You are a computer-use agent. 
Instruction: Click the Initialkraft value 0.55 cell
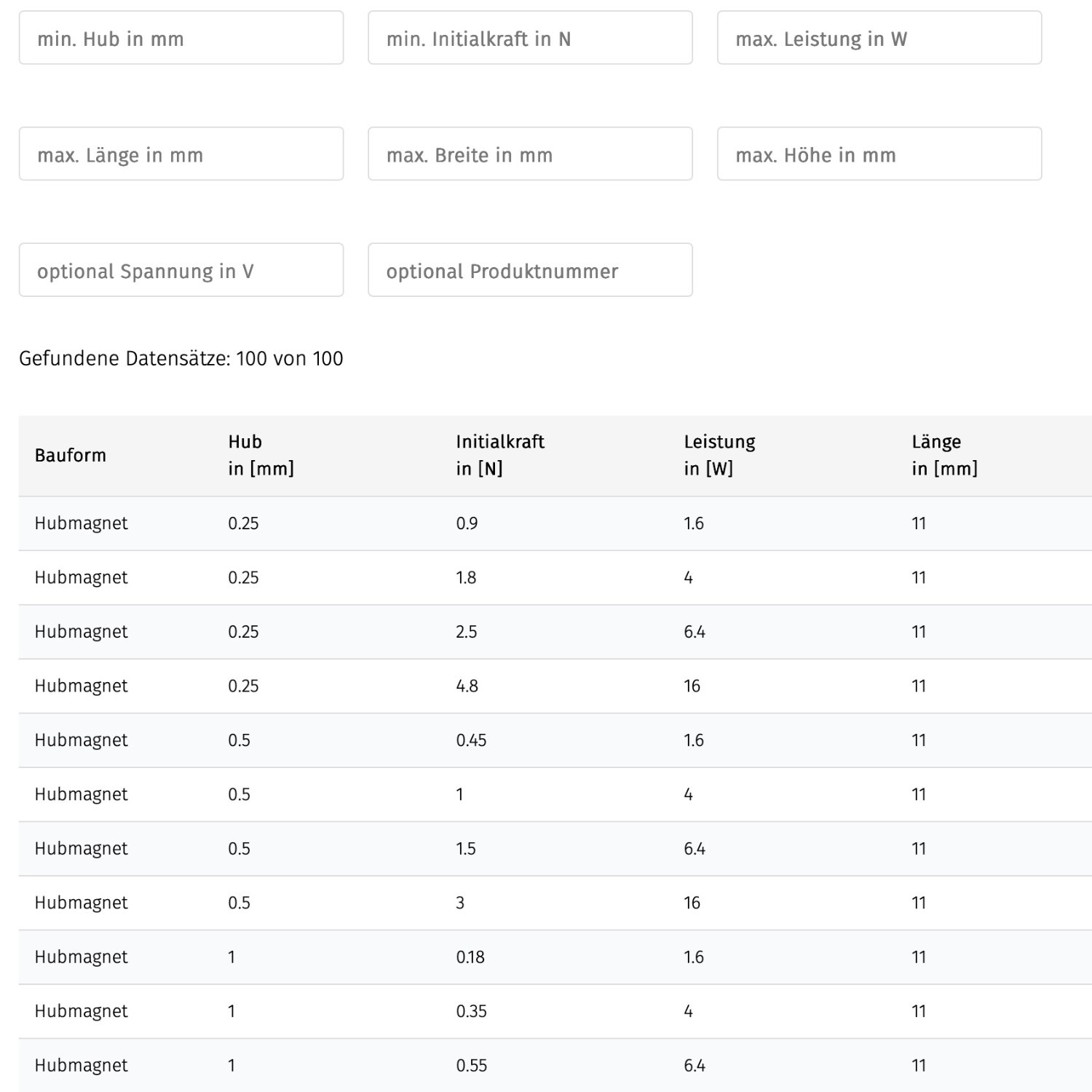click(x=471, y=1066)
